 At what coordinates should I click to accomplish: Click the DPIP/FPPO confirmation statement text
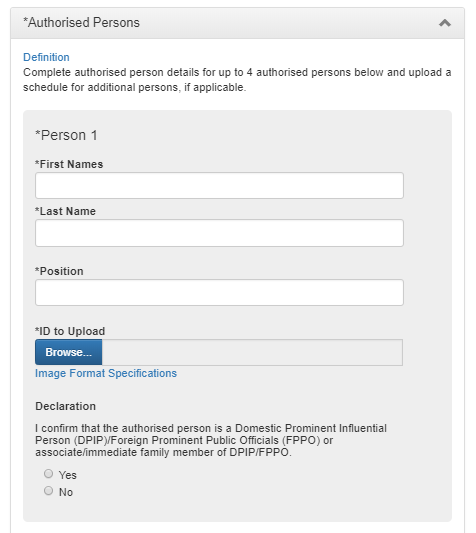pyautogui.click(x=211, y=440)
